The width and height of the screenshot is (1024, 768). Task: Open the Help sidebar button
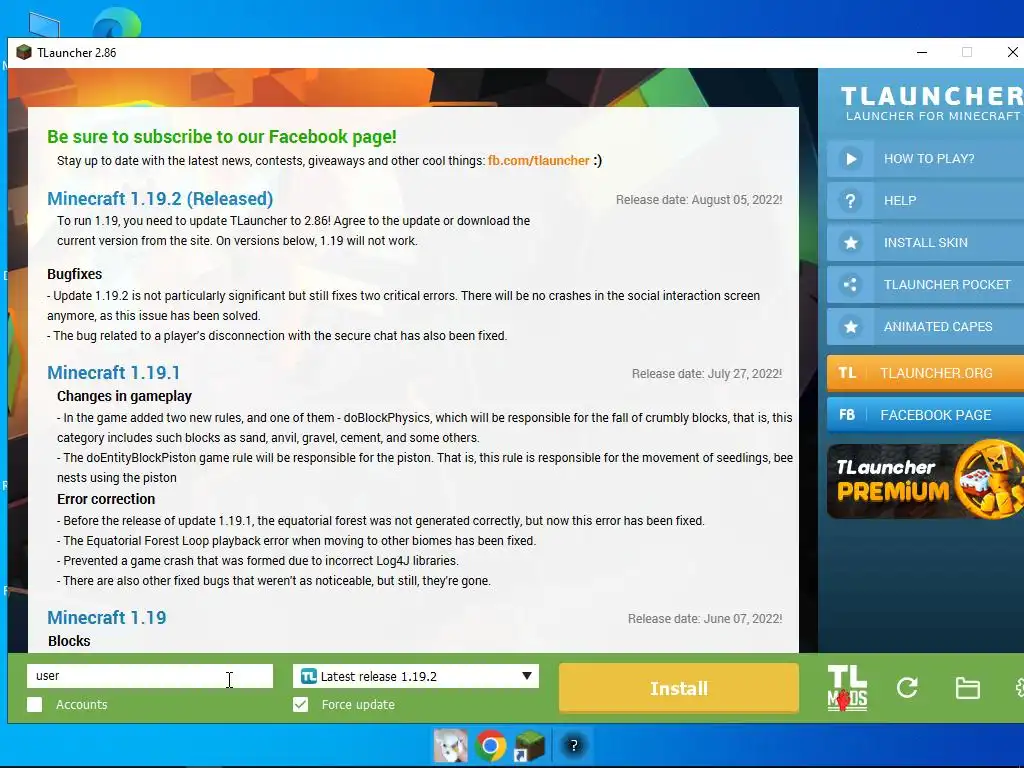[x=925, y=200]
